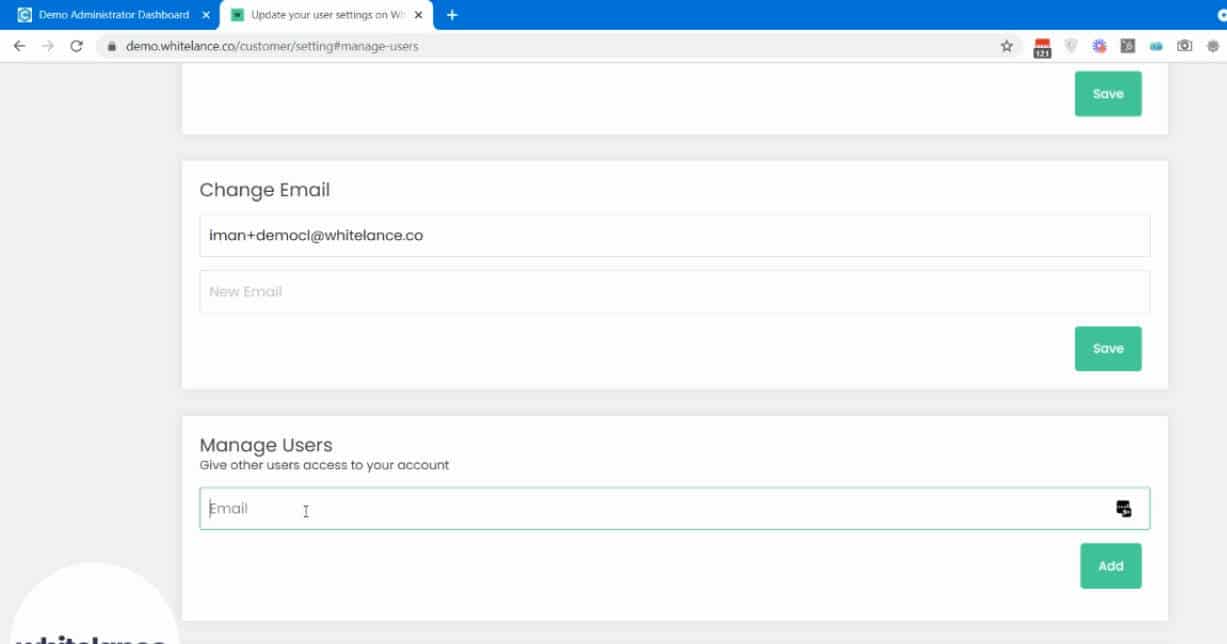Screen dimensions: 1227x644
Task: Open the red calendar extension showing 121
Action: click(x=1042, y=47)
